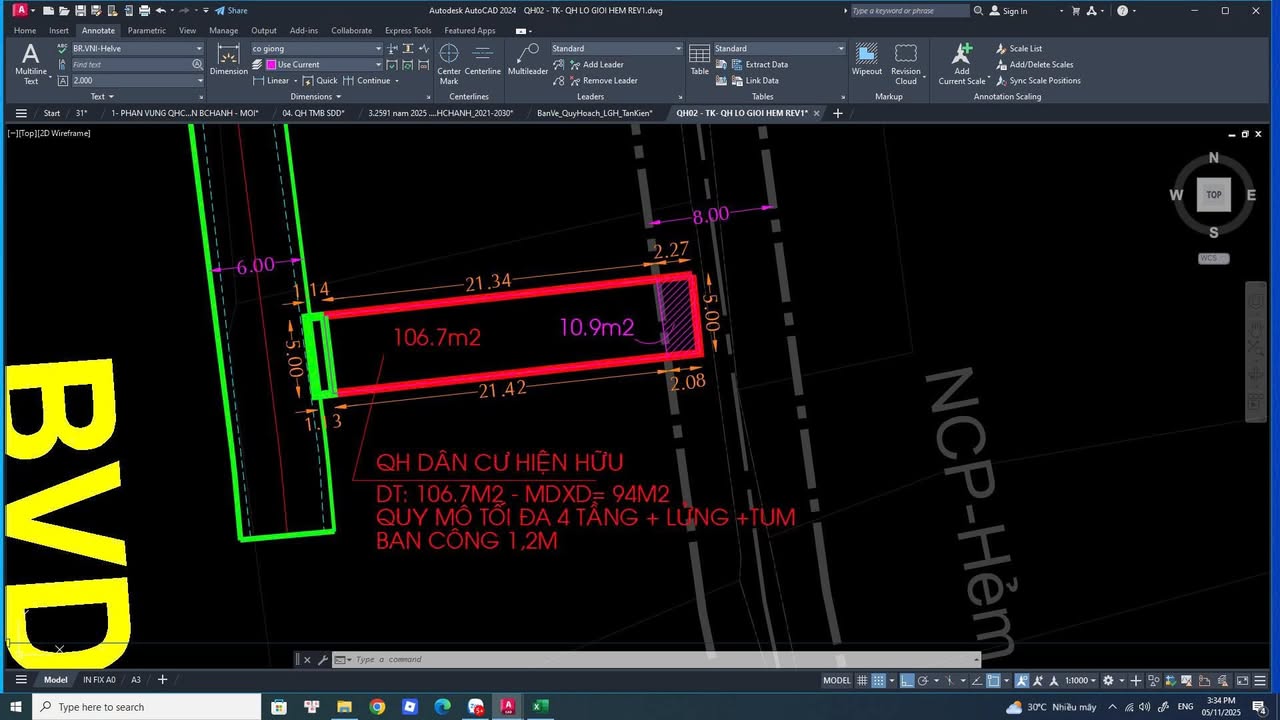Click inside the command line input
Viewport: 1280px width, 720px height.
pos(600,659)
